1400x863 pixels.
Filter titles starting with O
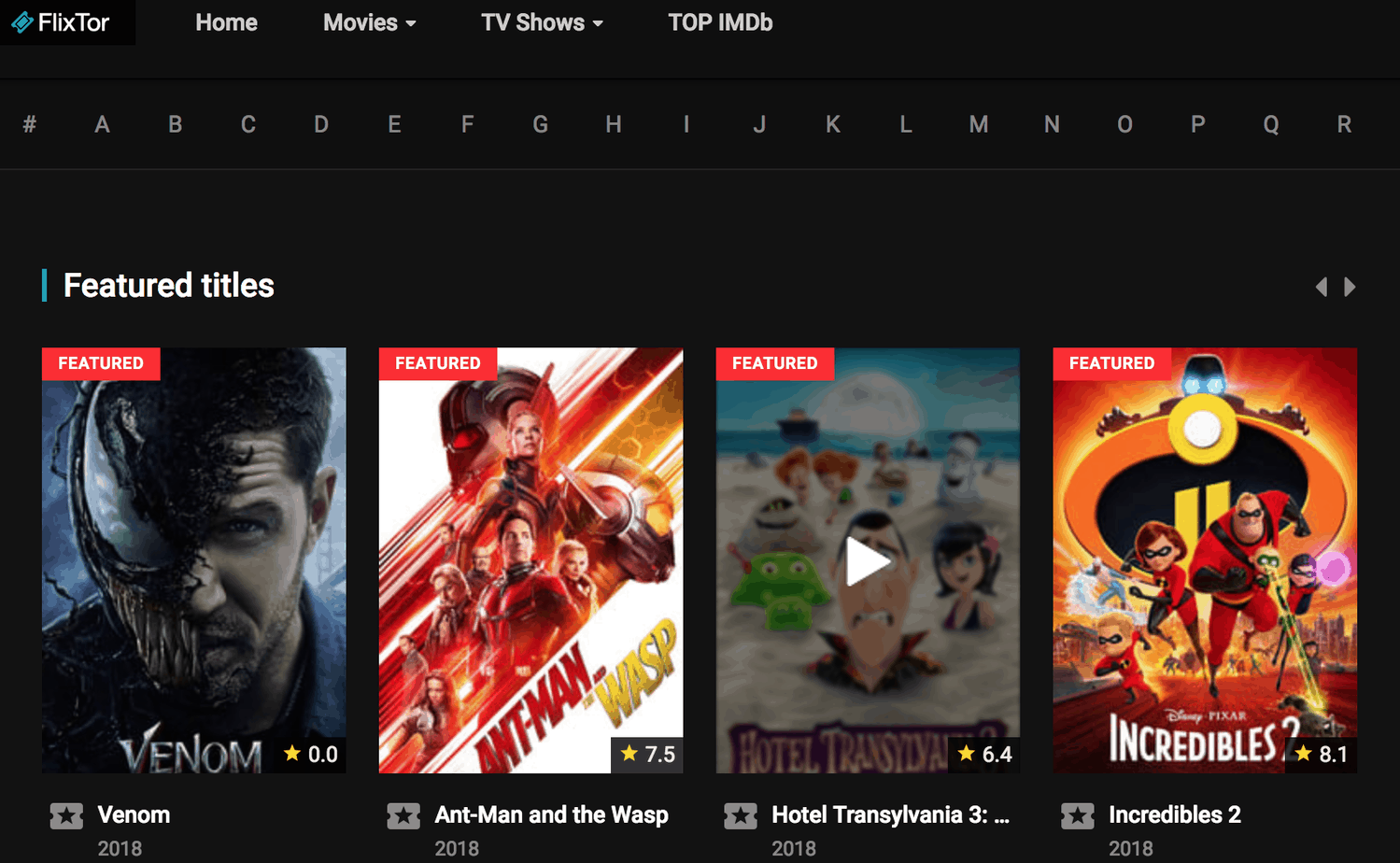[x=1124, y=124]
